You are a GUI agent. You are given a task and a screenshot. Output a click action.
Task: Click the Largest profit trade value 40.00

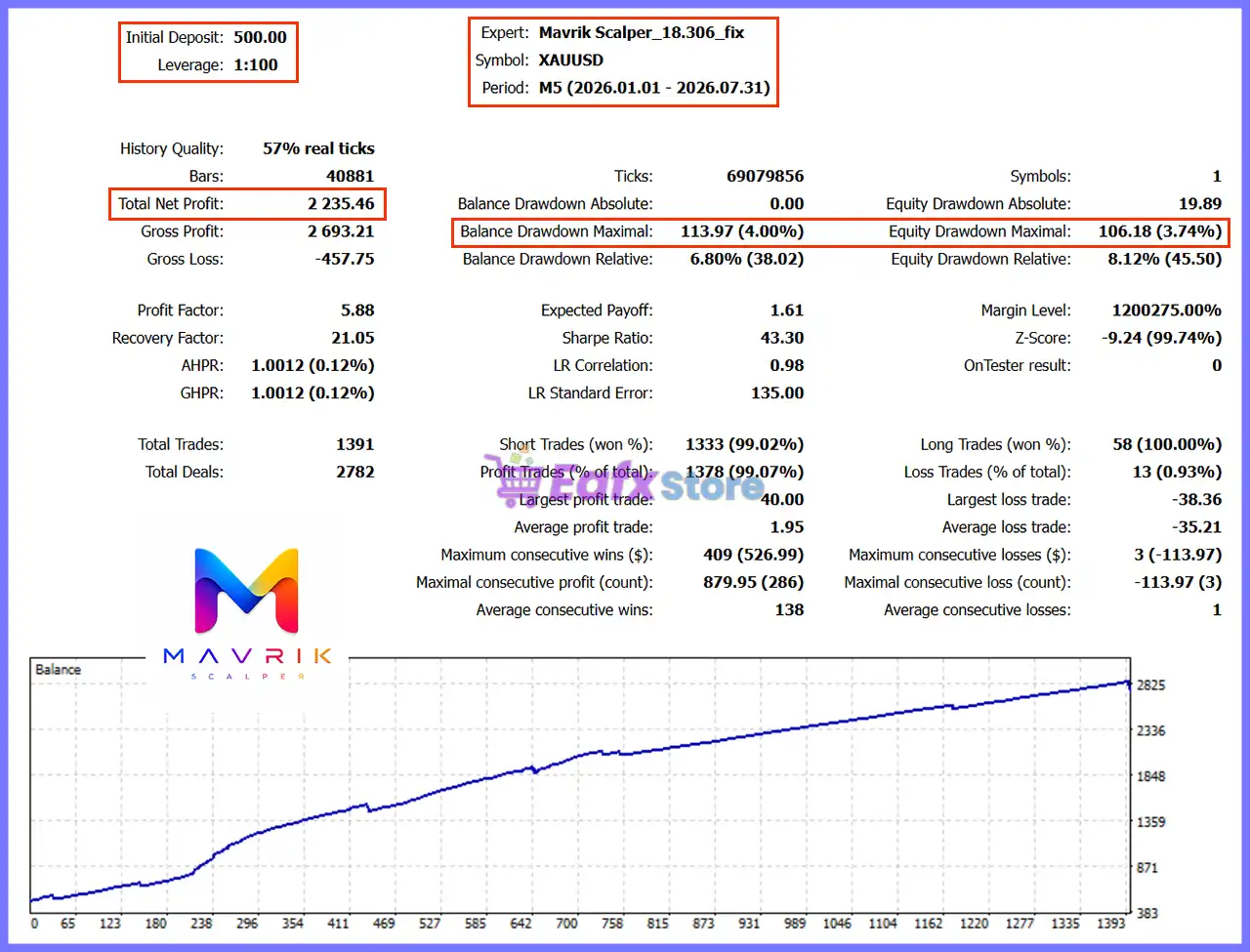782,499
